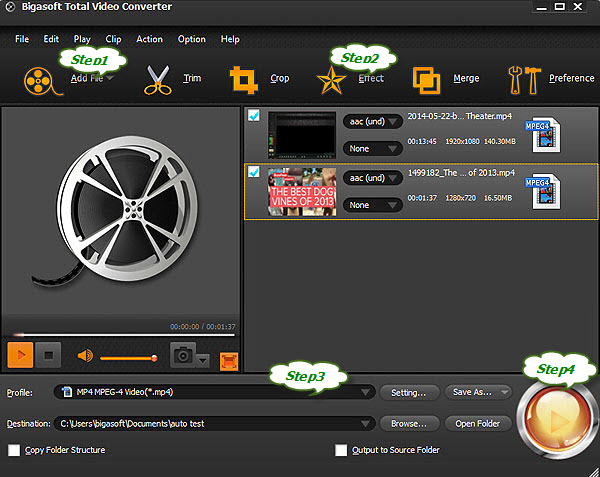Click the Crop label in toolbar
Image resolution: width=600 pixels, height=477 pixels.
click(280, 78)
